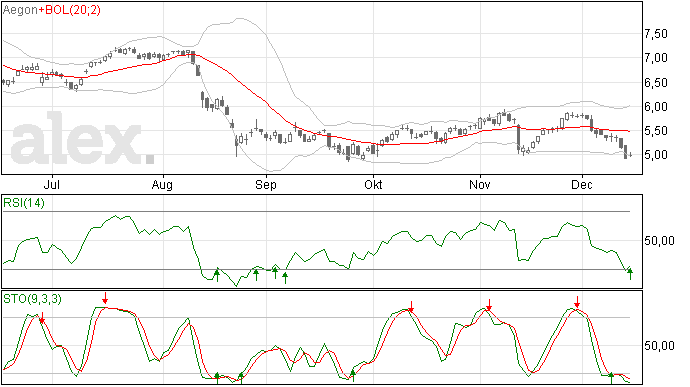Image resolution: width=690 pixels, height=387 pixels.
Task: Click the +BOL(20;2) indicator label
Action: tap(70, 10)
